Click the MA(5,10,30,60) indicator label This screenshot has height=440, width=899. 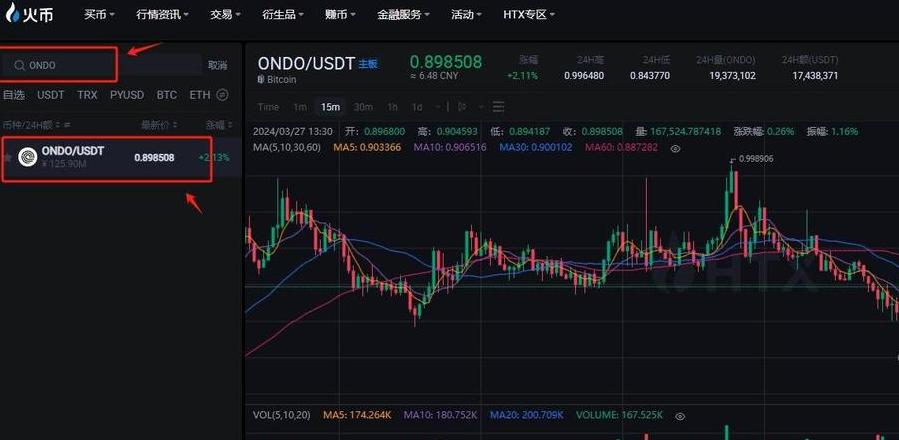pos(287,147)
